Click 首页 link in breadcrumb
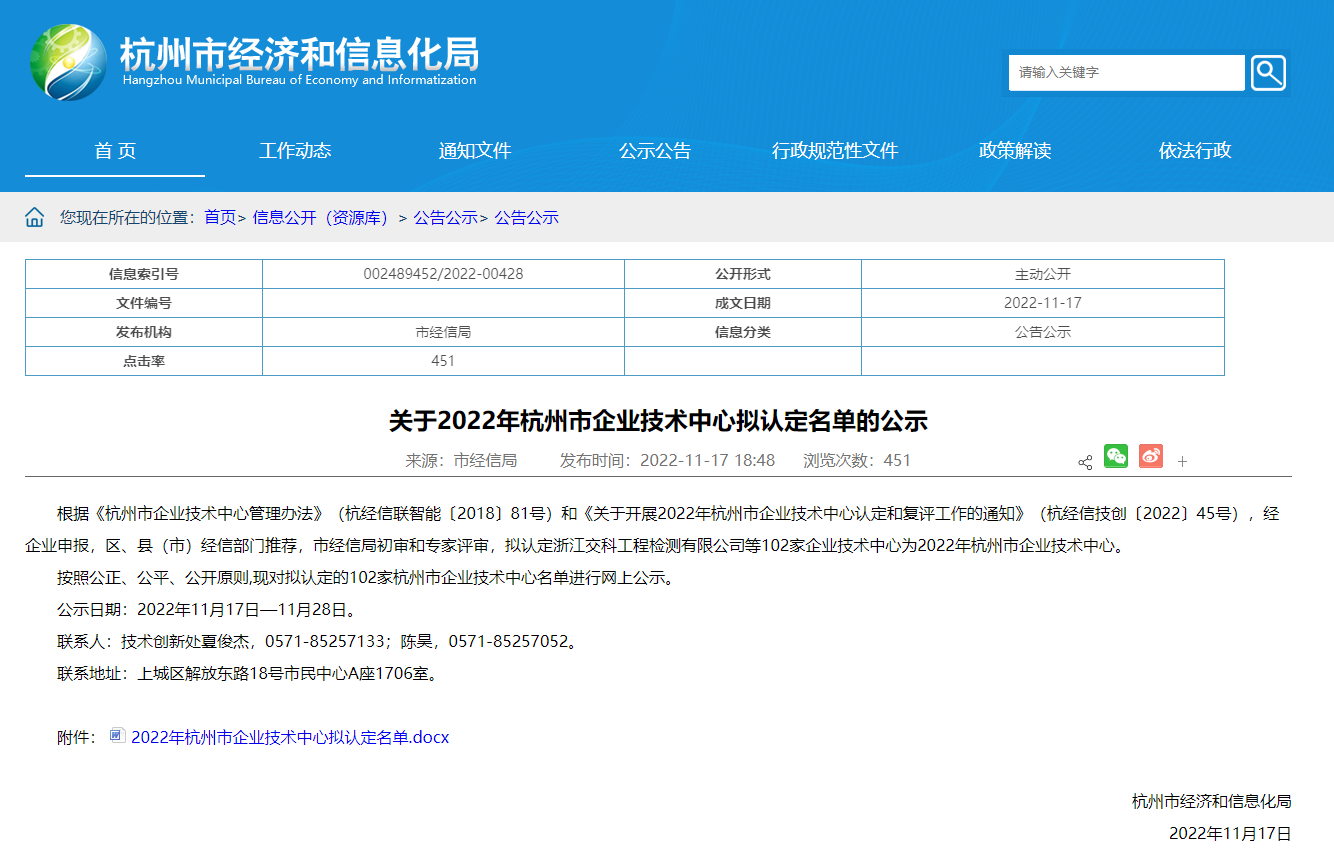Viewport: 1334px width, 867px height. coord(220,217)
